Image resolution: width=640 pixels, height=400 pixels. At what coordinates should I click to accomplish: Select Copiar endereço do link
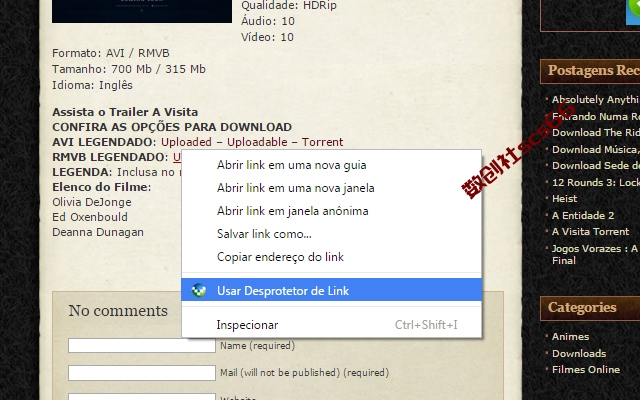(331, 257)
